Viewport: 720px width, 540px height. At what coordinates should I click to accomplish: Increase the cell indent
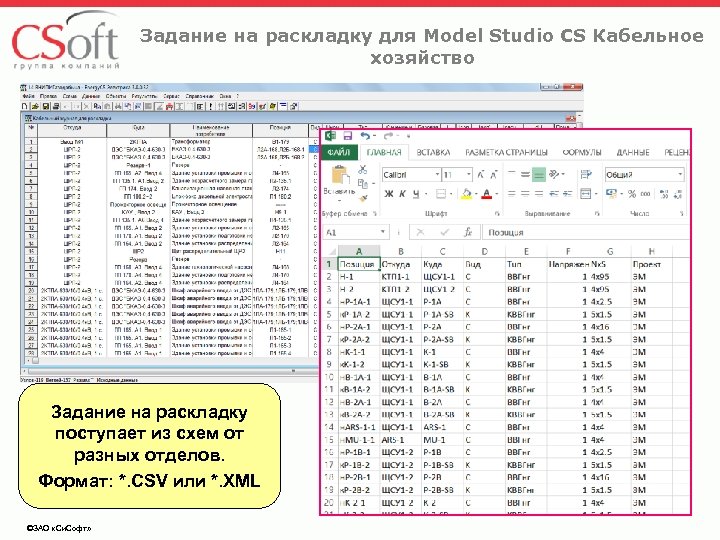(568, 194)
